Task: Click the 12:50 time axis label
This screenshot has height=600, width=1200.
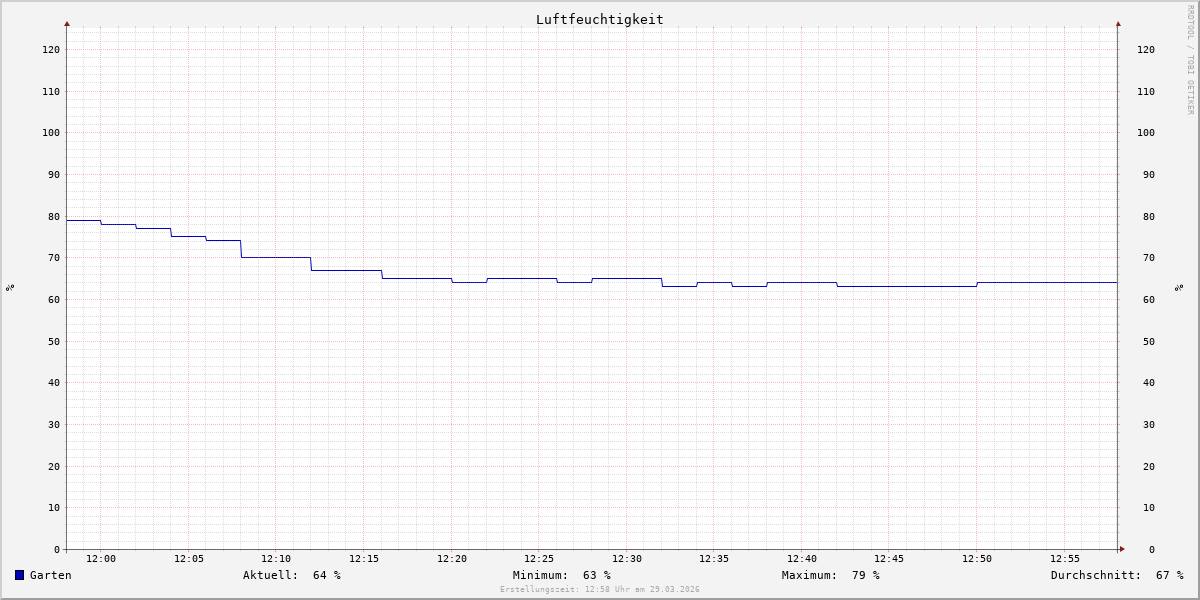Action: pos(977,559)
